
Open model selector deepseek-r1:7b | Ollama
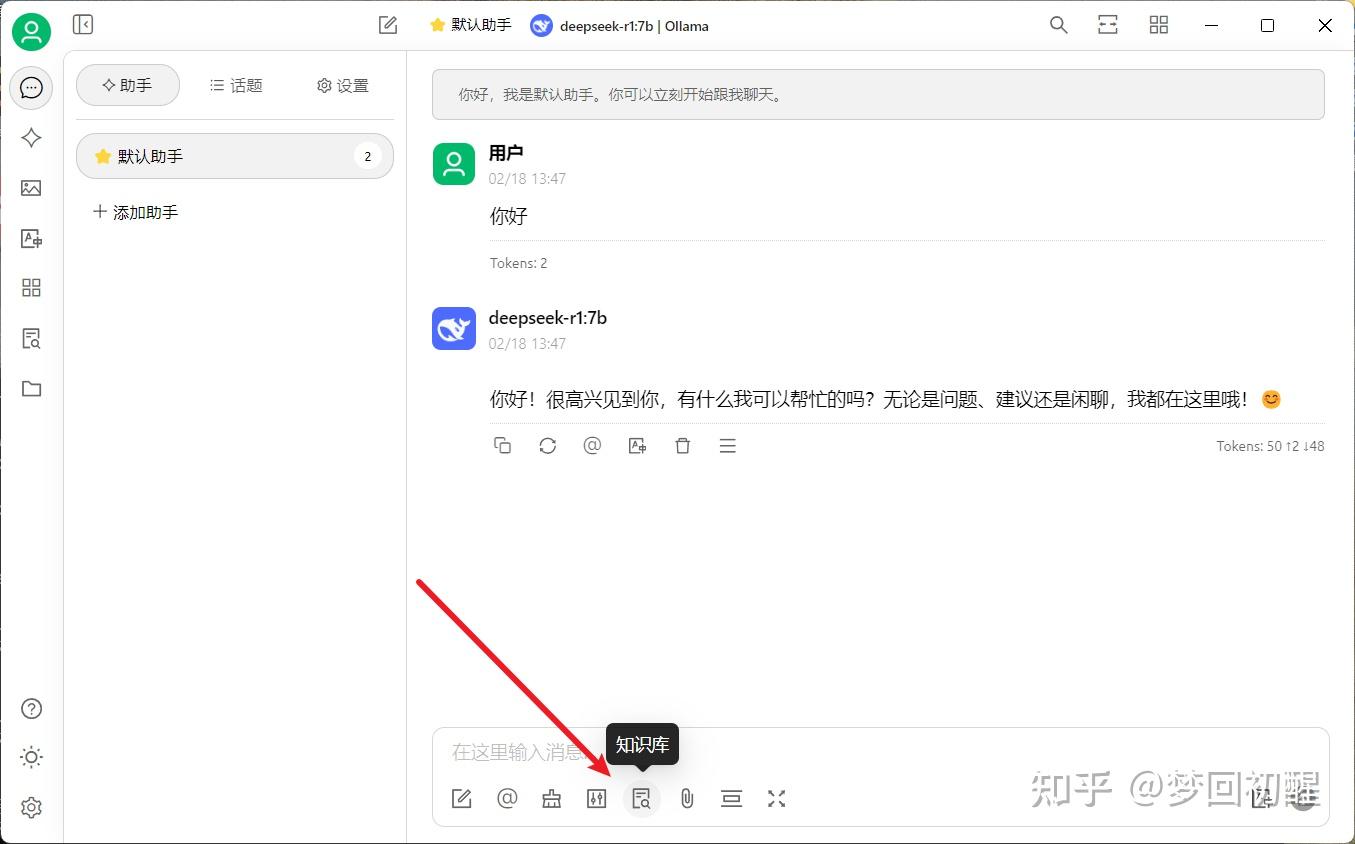pos(620,26)
